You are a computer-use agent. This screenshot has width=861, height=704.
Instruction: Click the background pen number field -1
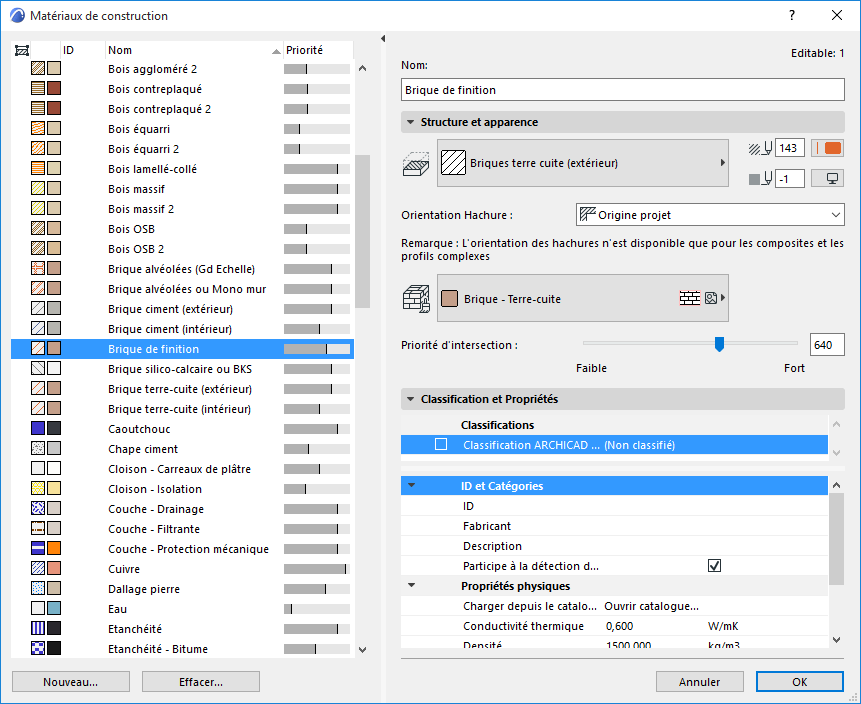(790, 178)
